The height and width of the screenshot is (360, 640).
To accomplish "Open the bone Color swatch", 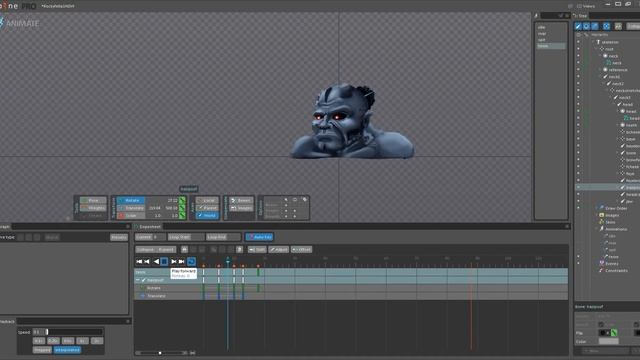I will (609, 341).
